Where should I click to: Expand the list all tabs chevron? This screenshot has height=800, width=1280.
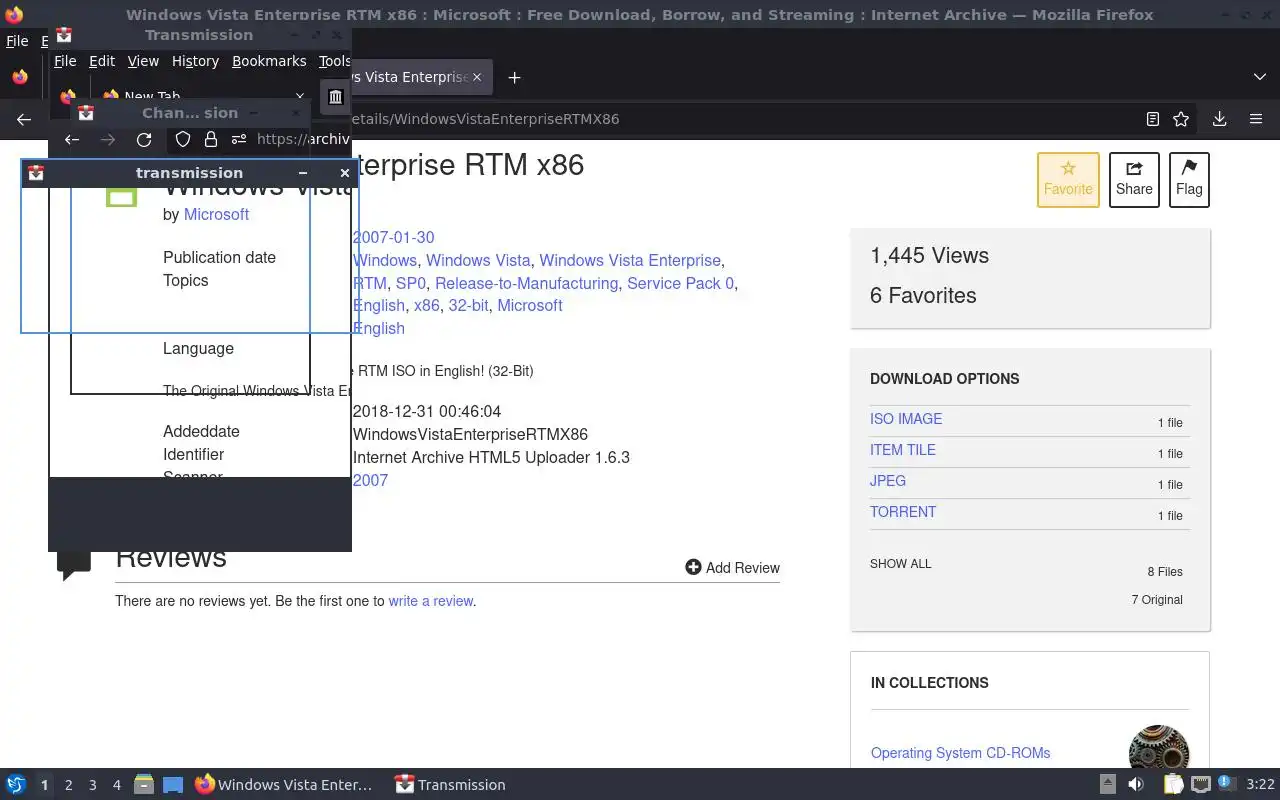click(x=1259, y=77)
